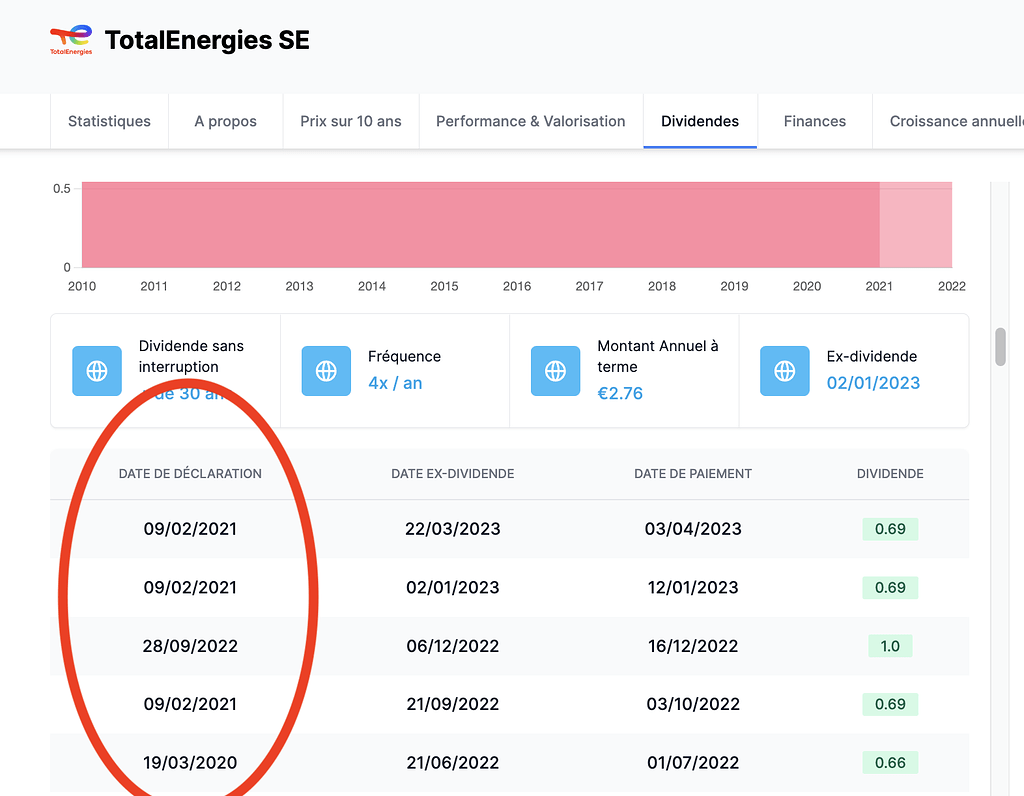This screenshot has height=796, width=1024.
Task: Open the Statistiques tab
Action: [109, 121]
